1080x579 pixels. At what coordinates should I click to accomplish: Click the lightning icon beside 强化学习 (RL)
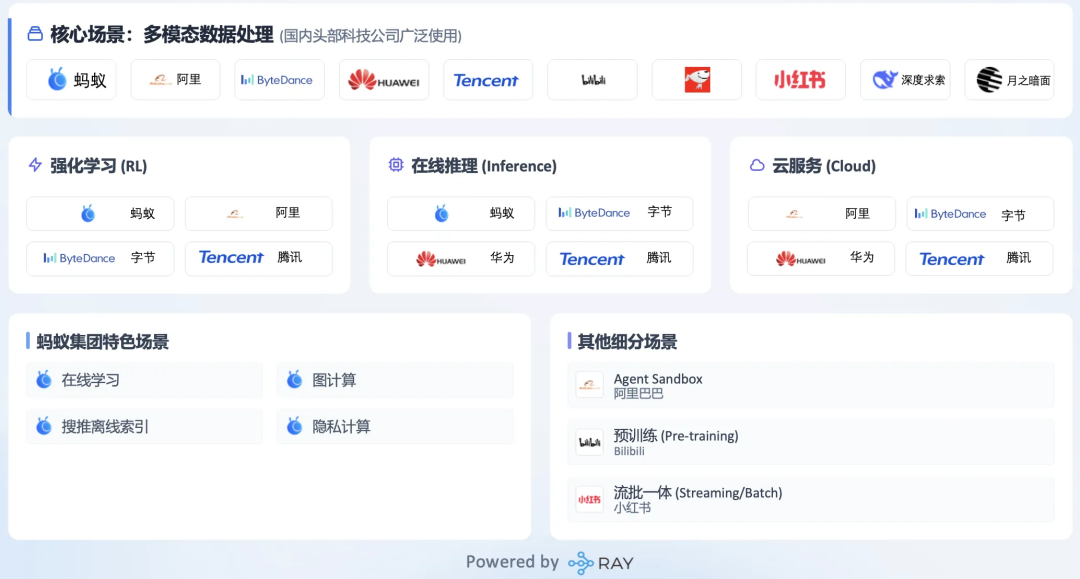(x=35, y=165)
